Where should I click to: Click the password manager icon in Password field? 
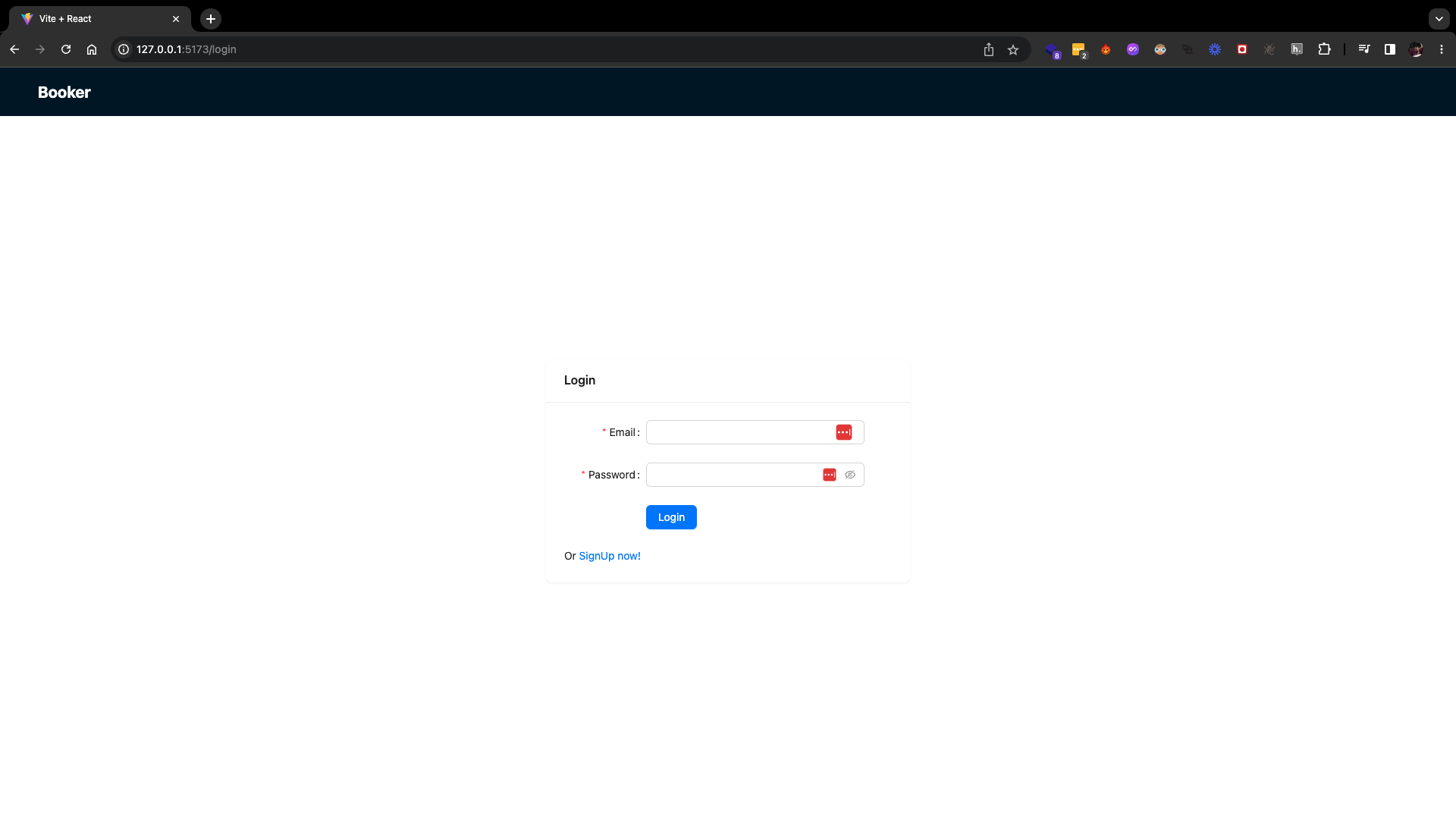click(x=829, y=475)
